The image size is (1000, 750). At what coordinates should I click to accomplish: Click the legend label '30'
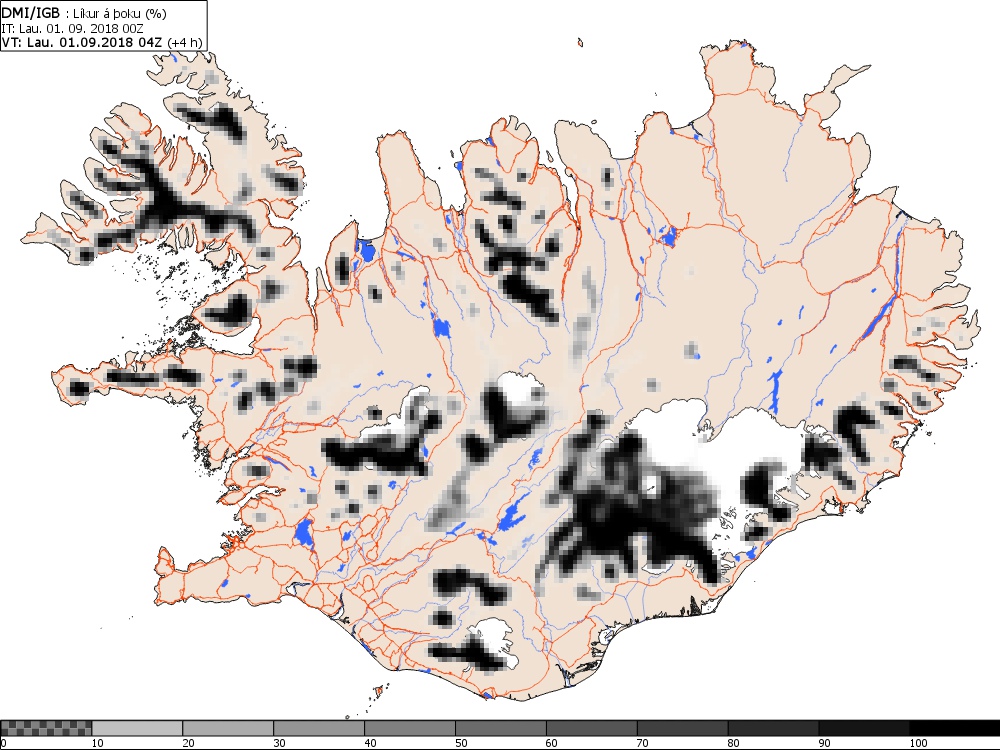279,743
